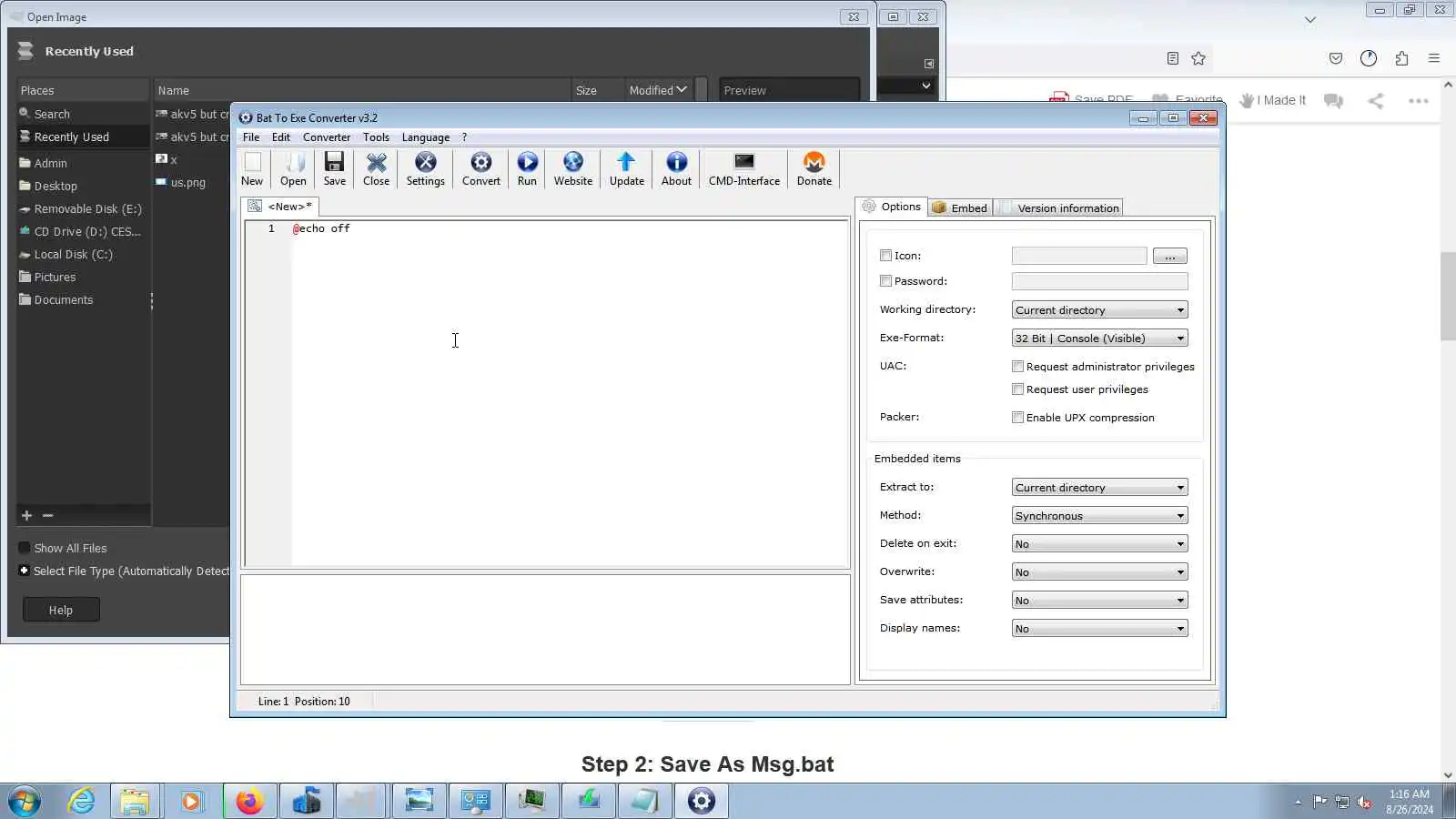Viewport: 1456px width, 819px height.
Task: Open the Website globe icon
Action: click(573, 169)
